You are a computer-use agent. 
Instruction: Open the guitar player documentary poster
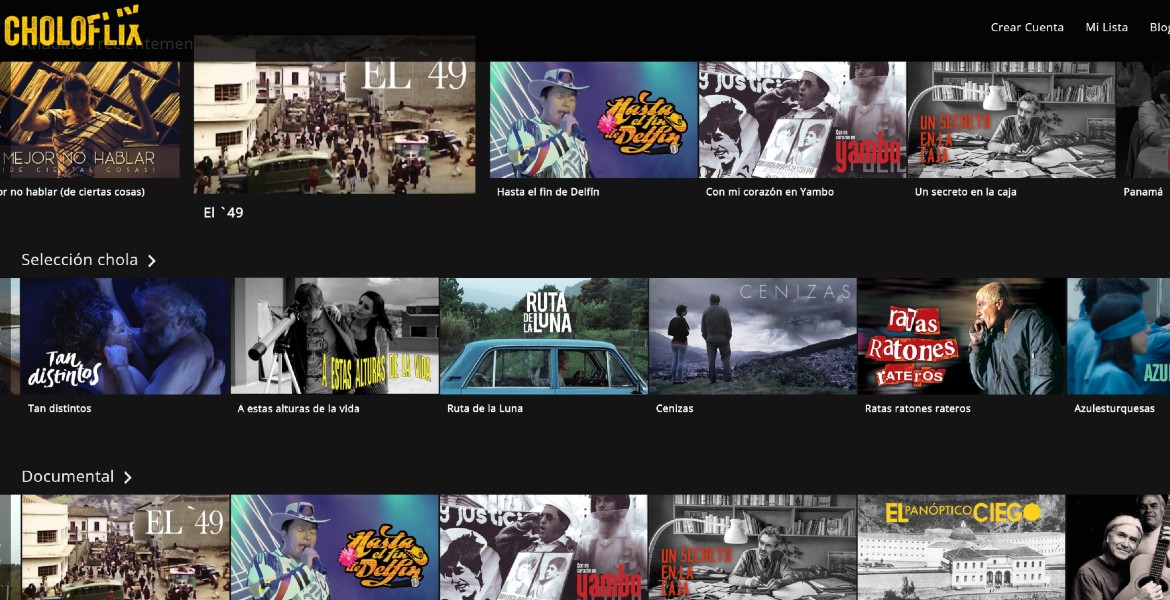(1119, 547)
